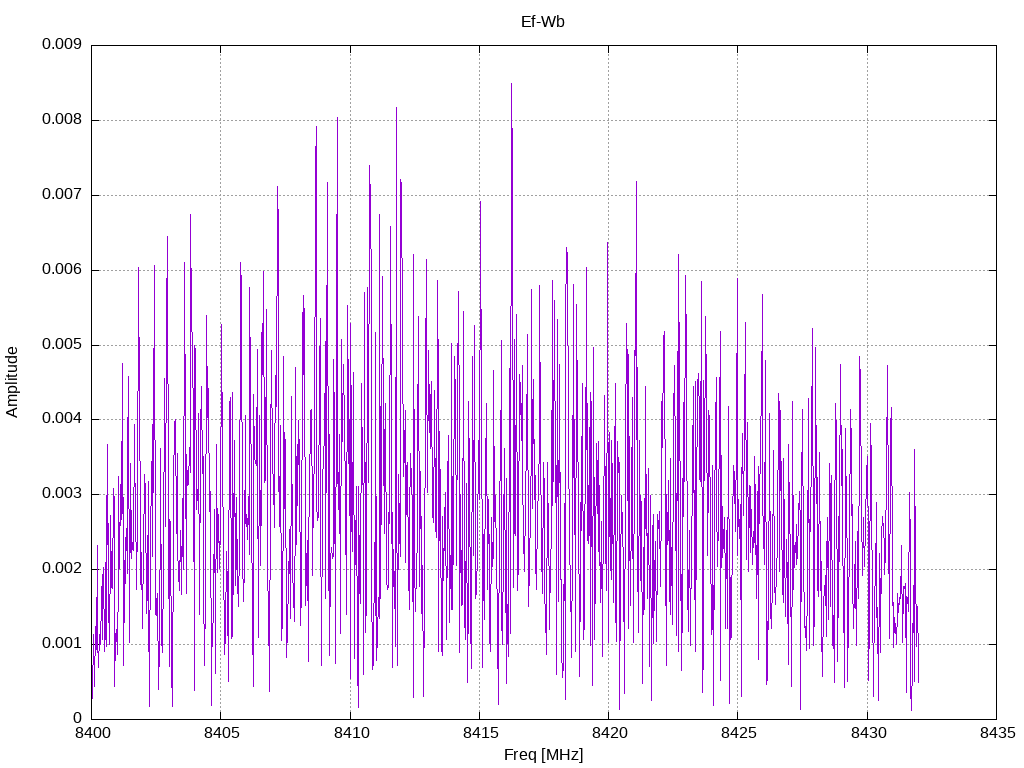Click the x-axis tick label 8435

tap(997, 733)
